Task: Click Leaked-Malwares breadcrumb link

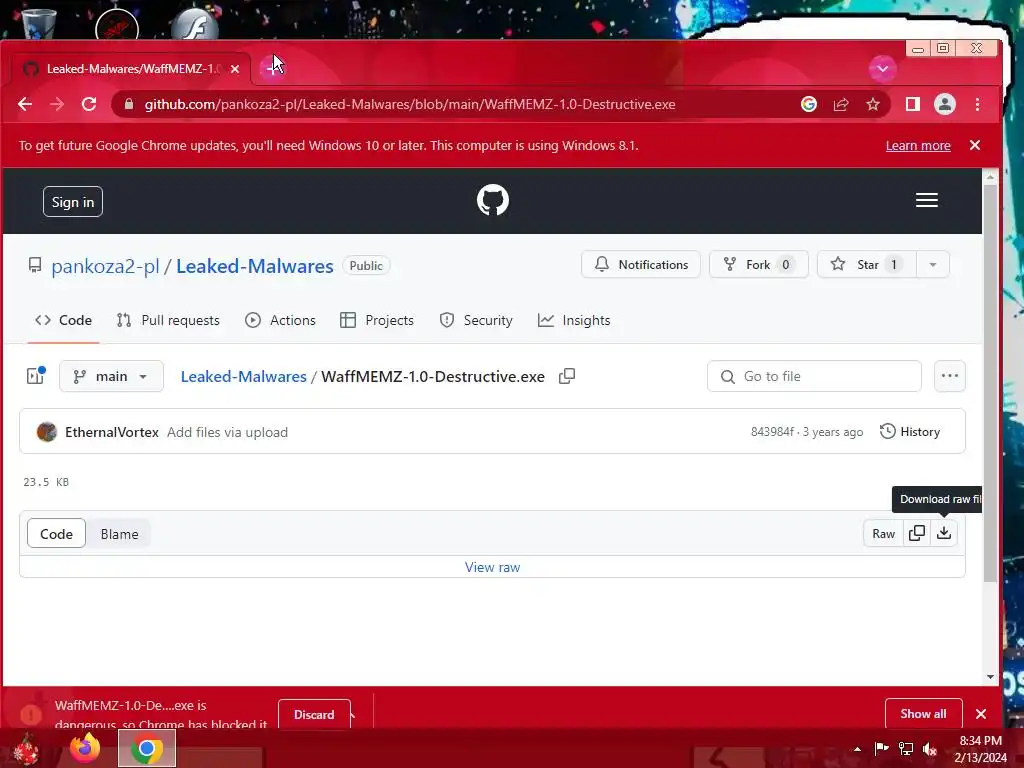Action: (244, 377)
